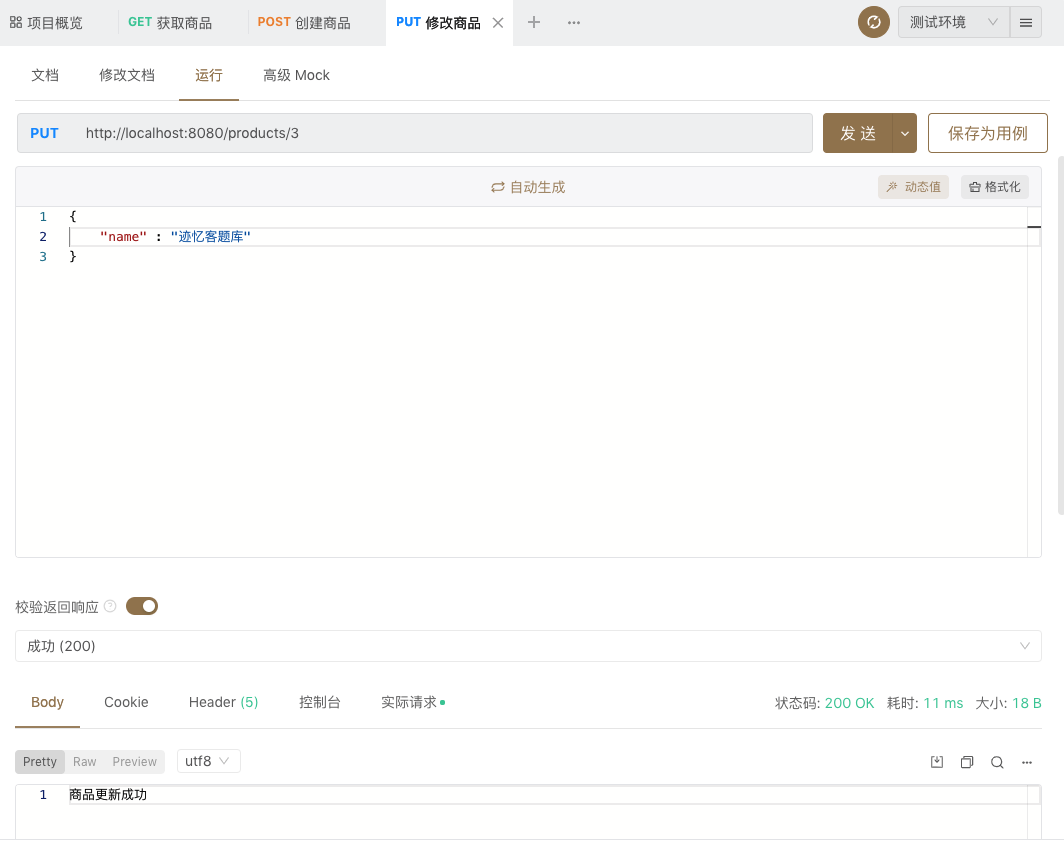This screenshot has height=842, width=1064.
Task: Click the 格式化 format button
Action: [x=995, y=187]
